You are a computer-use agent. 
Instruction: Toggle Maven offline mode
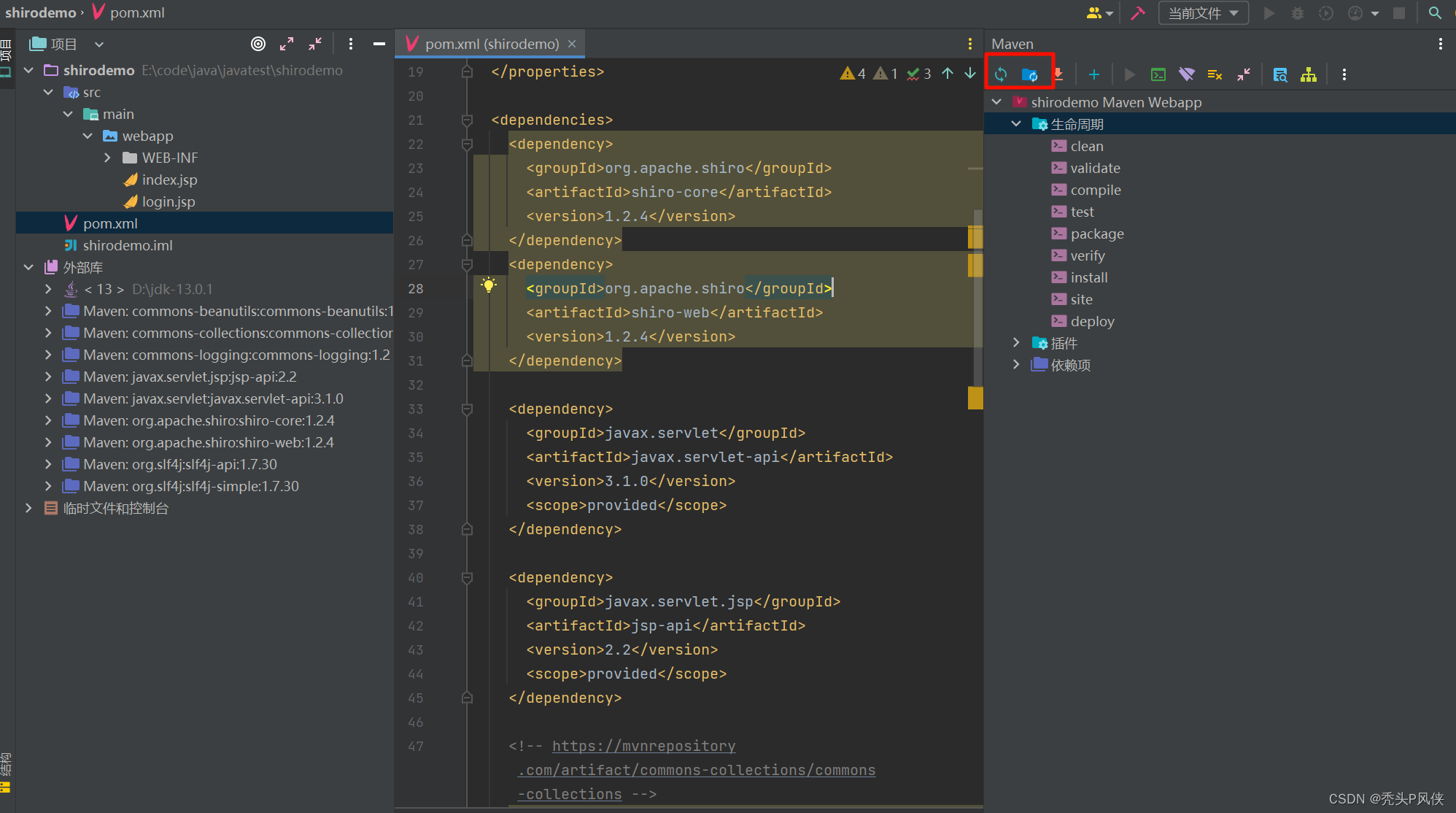1186,74
